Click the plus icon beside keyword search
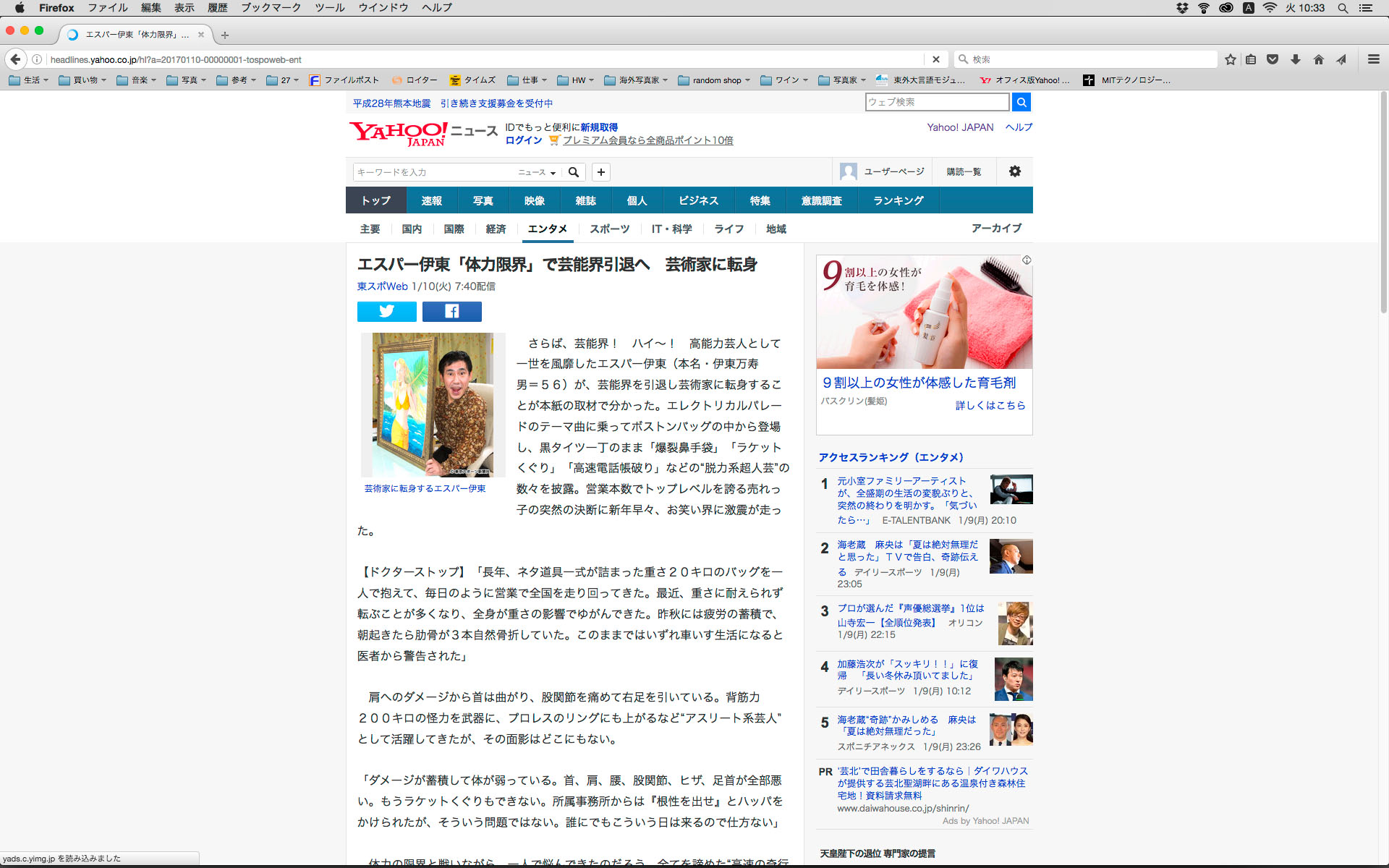Screen dimensions: 1389x868 tap(600, 172)
